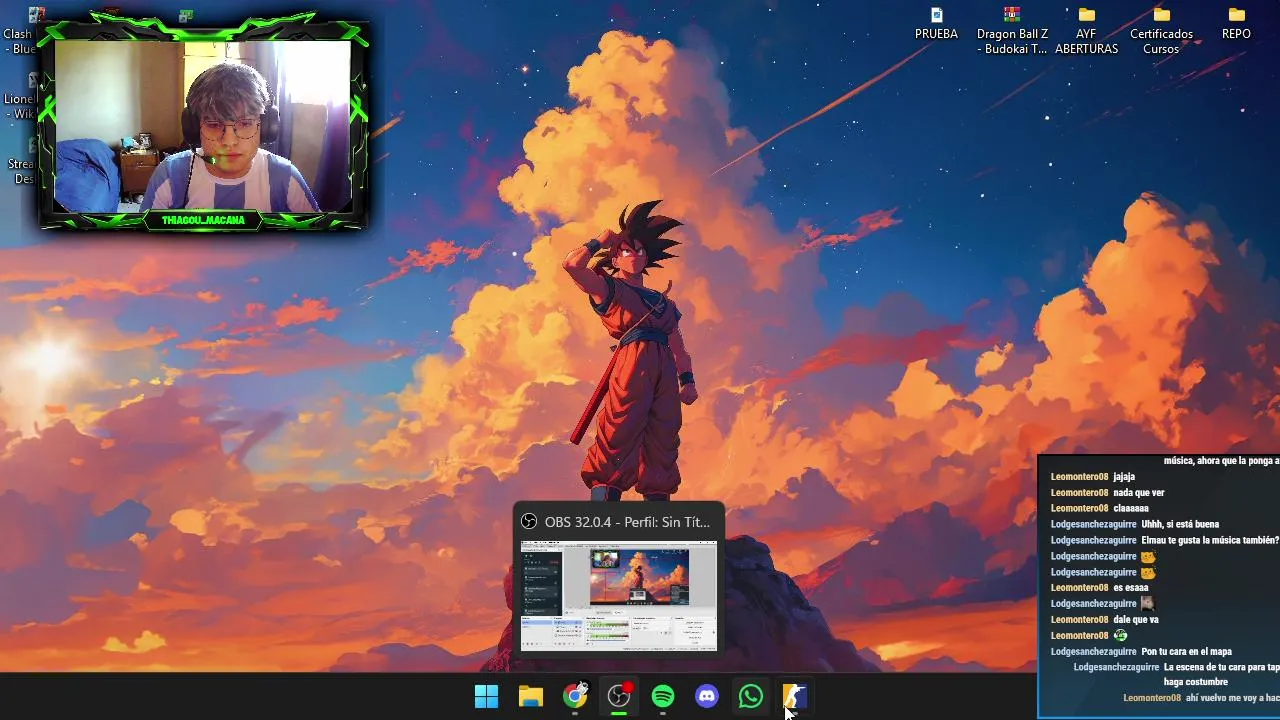This screenshot has height=720, width=1280.
Task: Click the chat message 'jajaja'
Action: [x=1124, y=477]
